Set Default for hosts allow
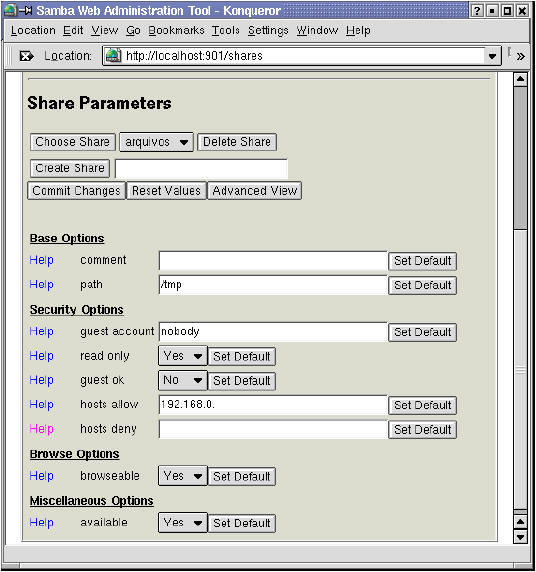 click(x=423, y=405)
